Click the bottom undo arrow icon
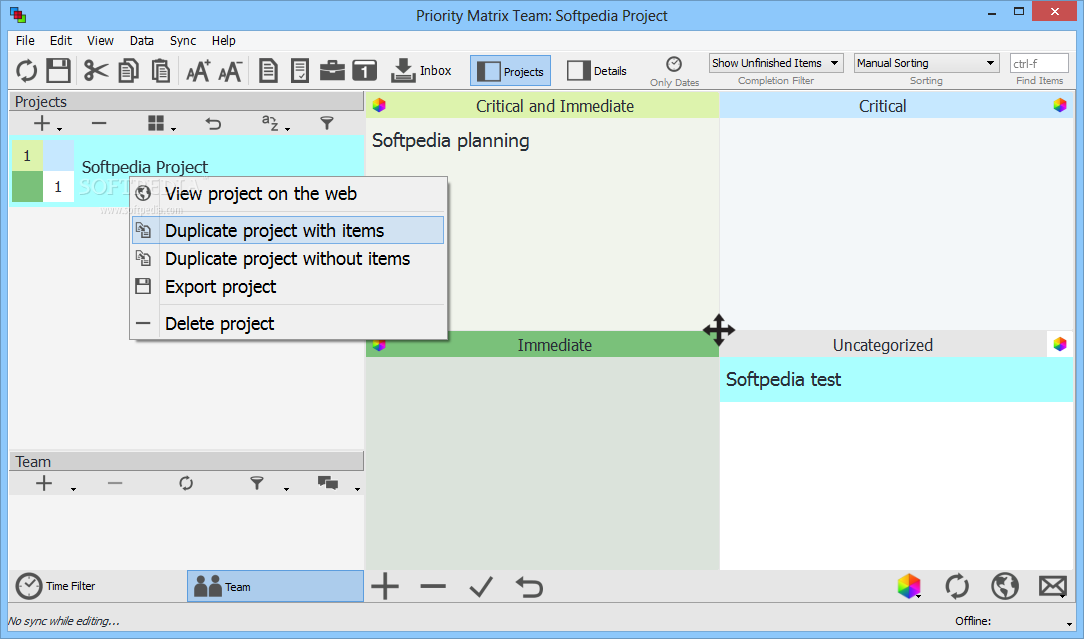 (530, 586)
